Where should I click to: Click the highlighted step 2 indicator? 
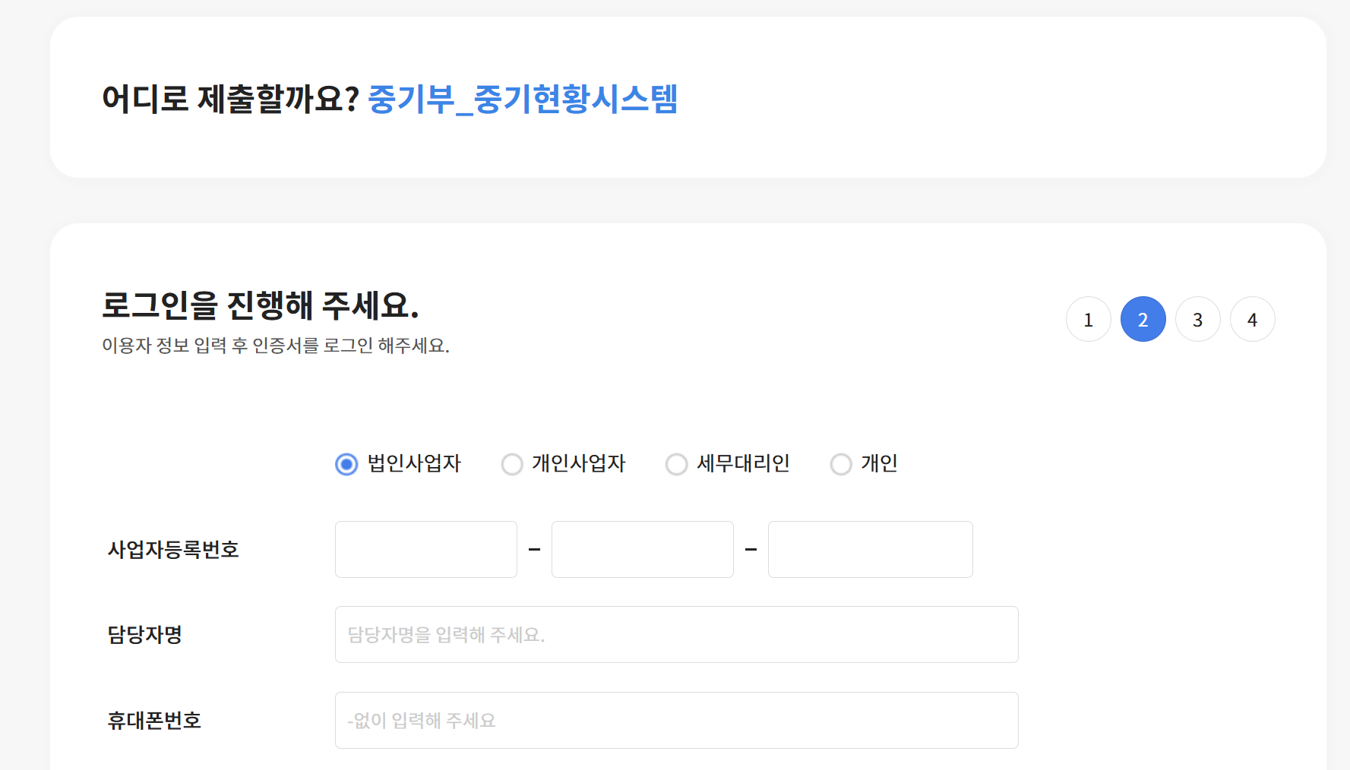click(x=1143, y=320)
